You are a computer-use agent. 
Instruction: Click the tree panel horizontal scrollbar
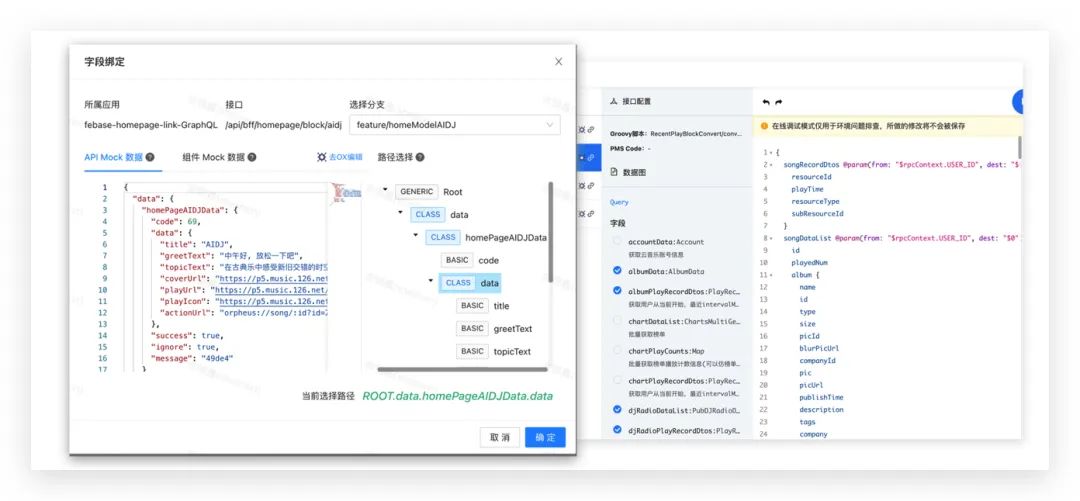click(x=462, y=369)
